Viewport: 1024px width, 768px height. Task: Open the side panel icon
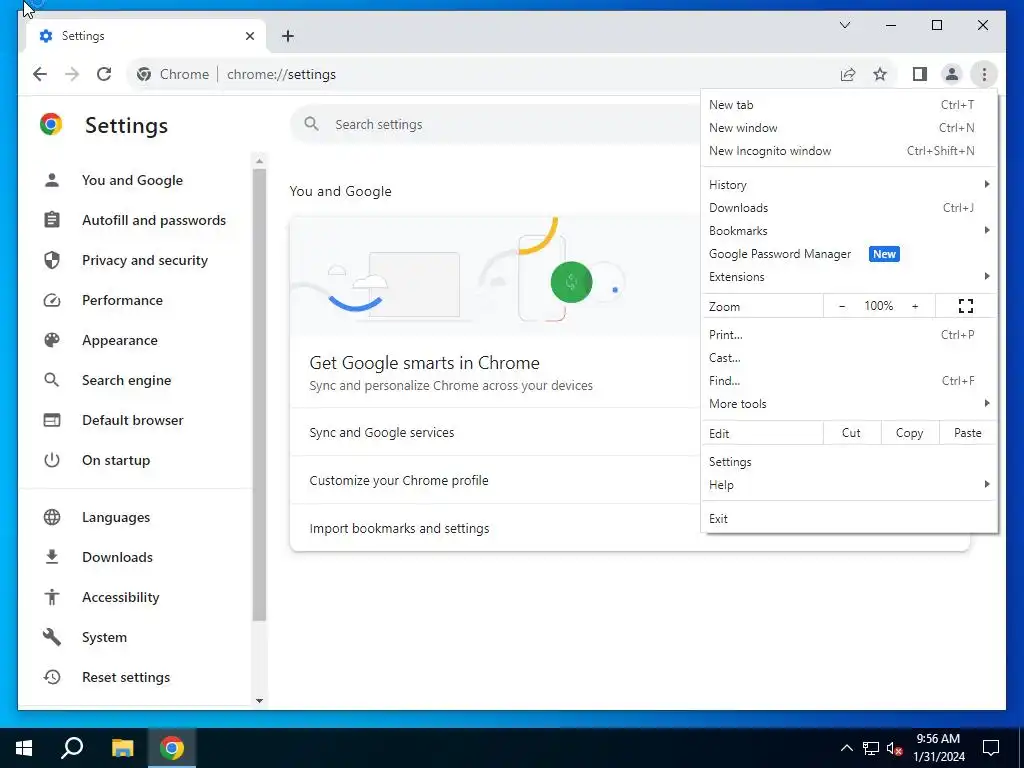[x=920, y=74]
